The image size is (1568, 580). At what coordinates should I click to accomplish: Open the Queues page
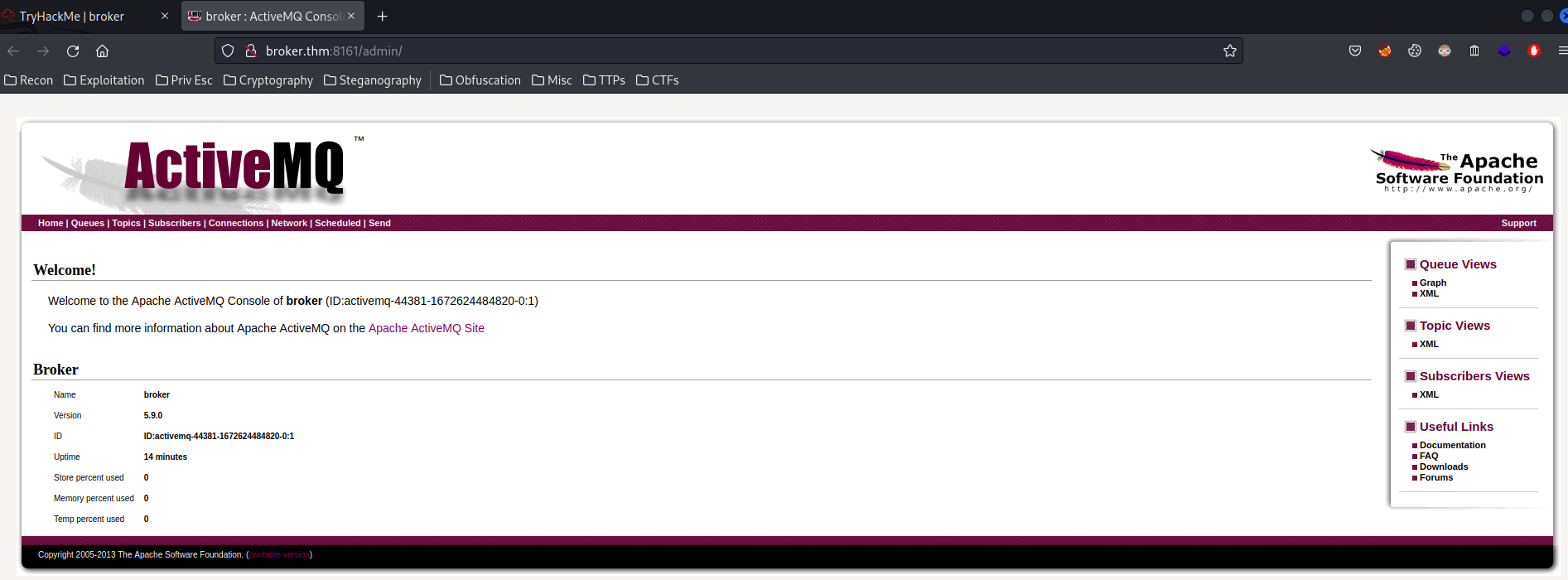point(88,223)
